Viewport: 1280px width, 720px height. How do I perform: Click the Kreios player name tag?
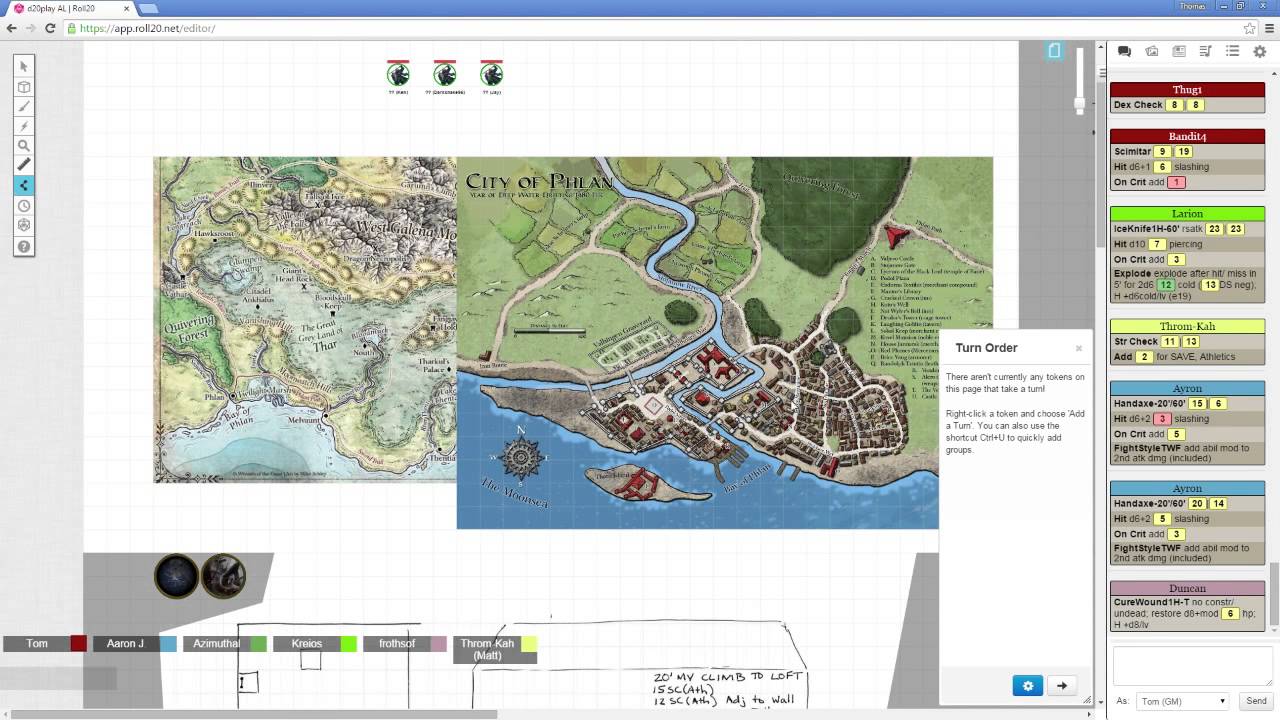click(x=307, y=644)
